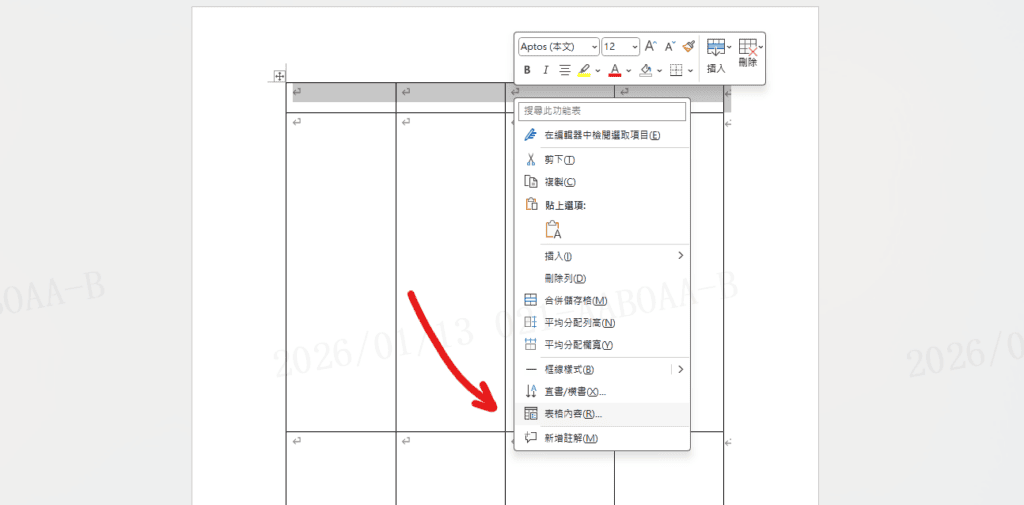The height and width of the screenshot is (505, 1024).
Task: Click the shading paint bucket icon
Action: [x=645, y=70]
